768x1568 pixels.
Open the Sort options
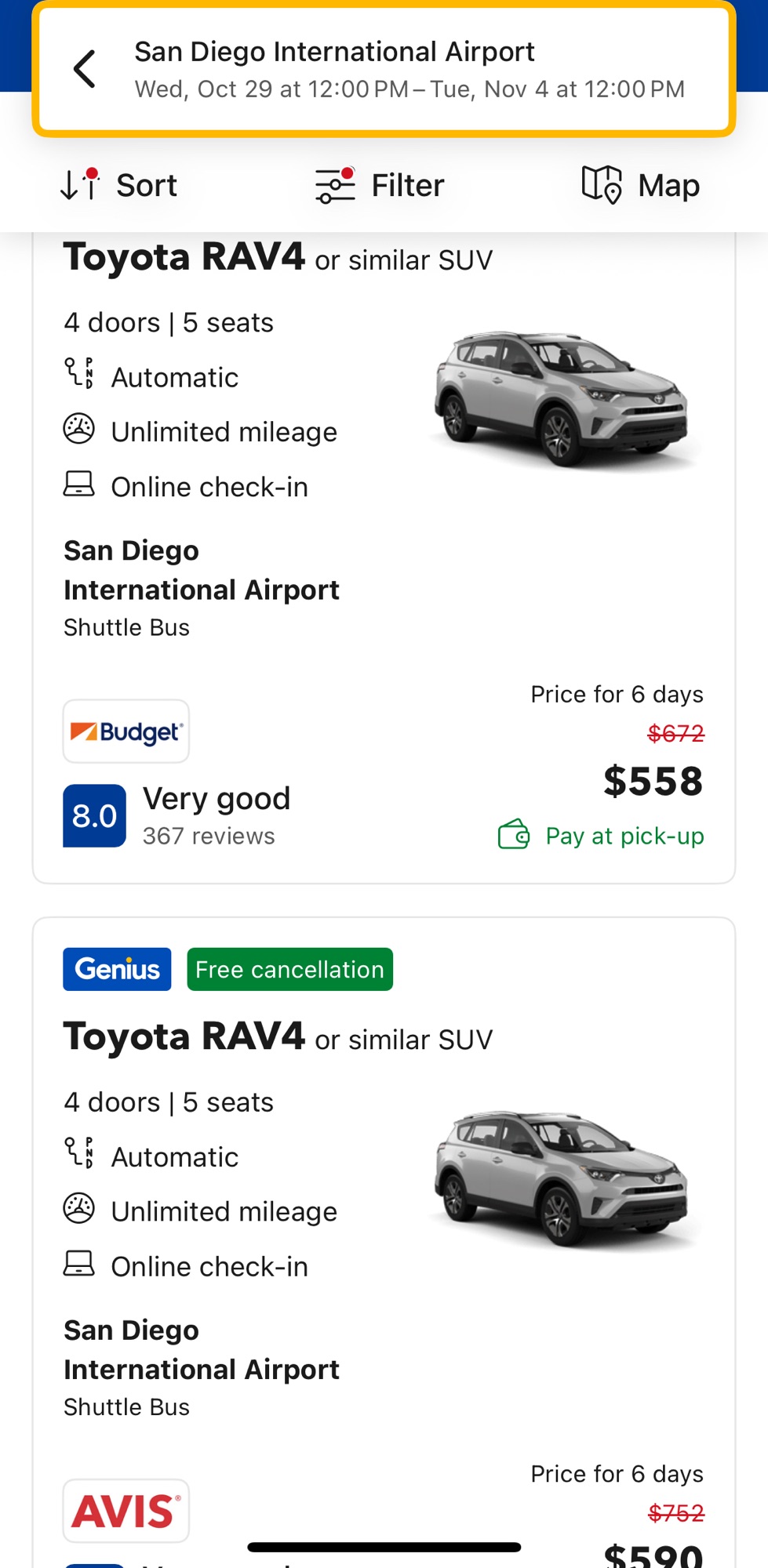[x=119, y=186]
